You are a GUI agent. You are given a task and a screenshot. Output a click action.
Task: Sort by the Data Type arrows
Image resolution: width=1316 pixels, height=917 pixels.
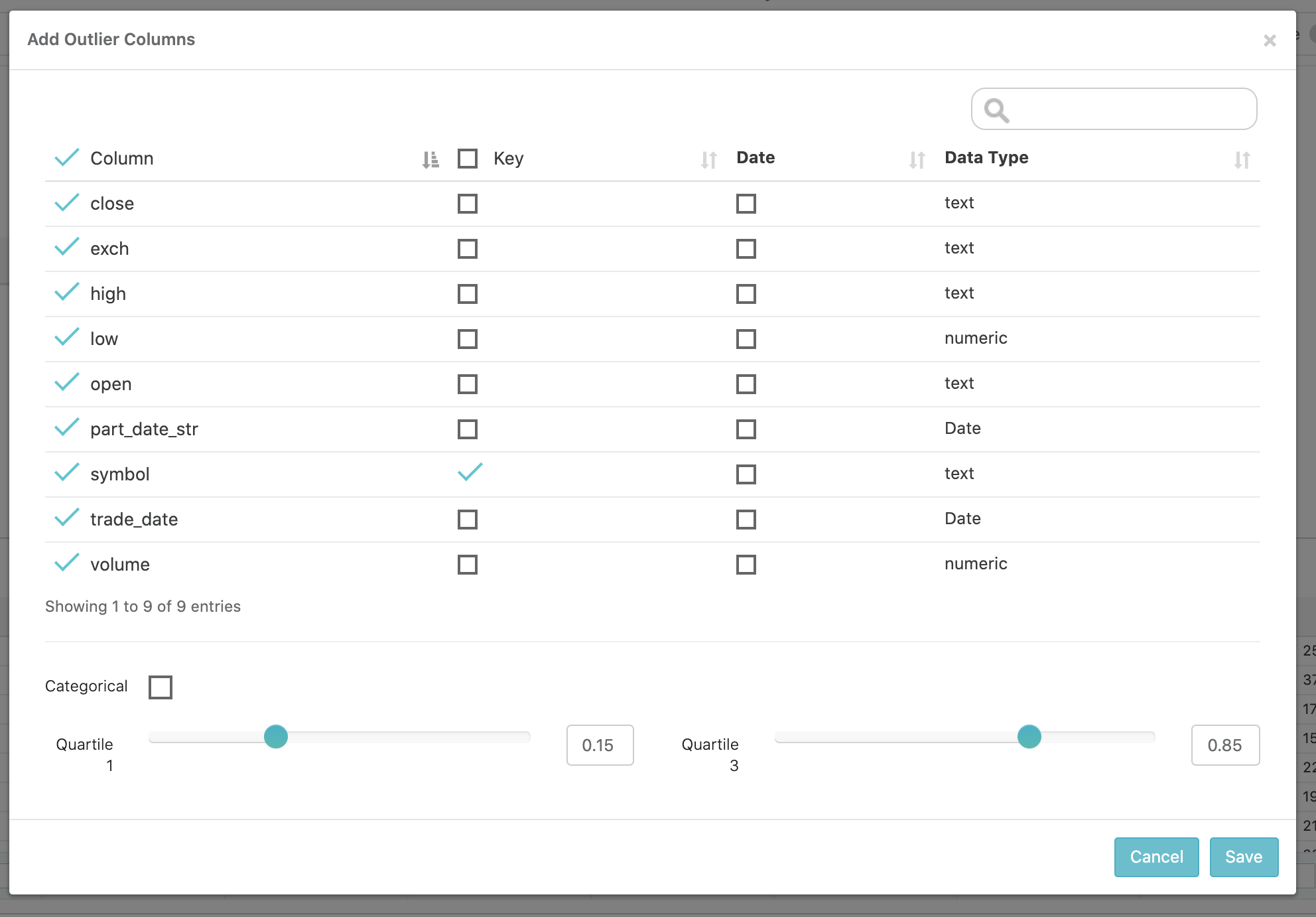pos(1242,160)
